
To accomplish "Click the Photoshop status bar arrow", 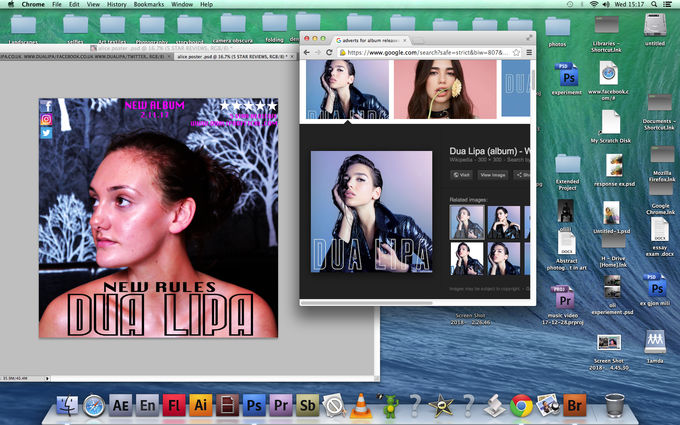I will tap(47, 378).
